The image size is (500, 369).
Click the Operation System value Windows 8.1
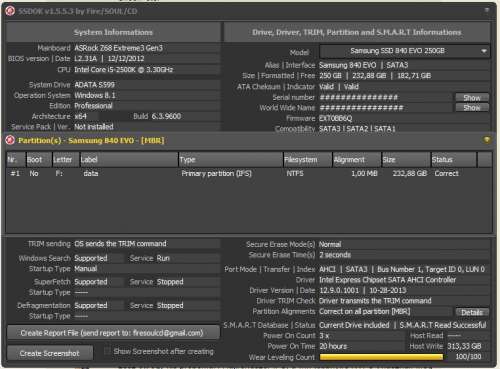[95, 95]
